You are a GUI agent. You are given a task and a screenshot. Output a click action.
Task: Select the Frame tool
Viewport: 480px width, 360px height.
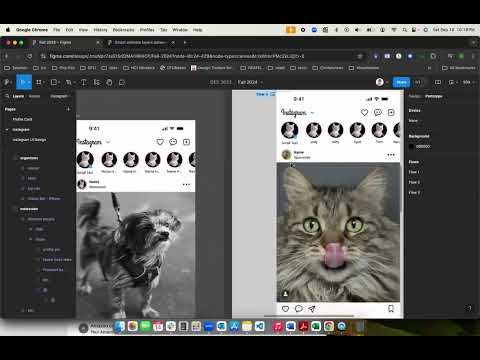coord(38,82)
